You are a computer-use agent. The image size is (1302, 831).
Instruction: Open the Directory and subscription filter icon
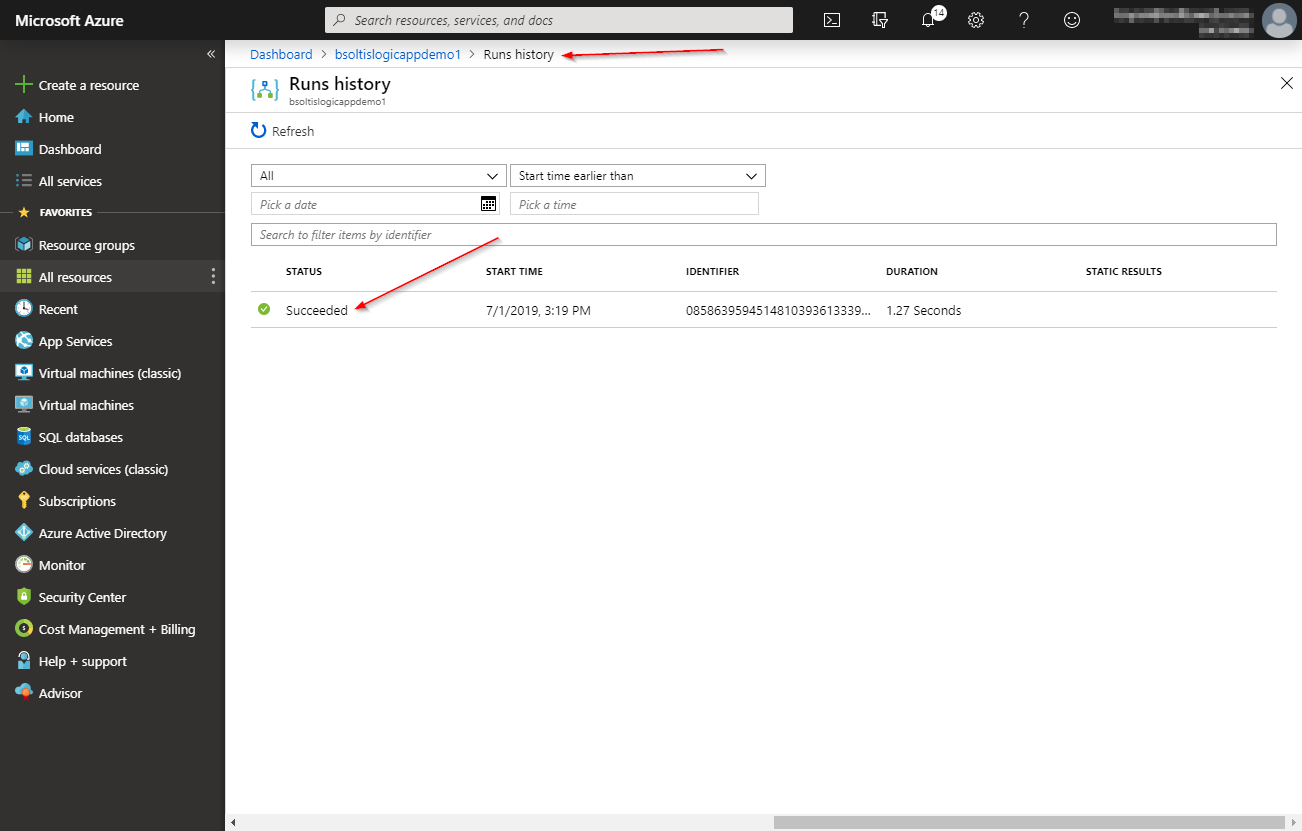pyautogui.click(x=880, y=20)
